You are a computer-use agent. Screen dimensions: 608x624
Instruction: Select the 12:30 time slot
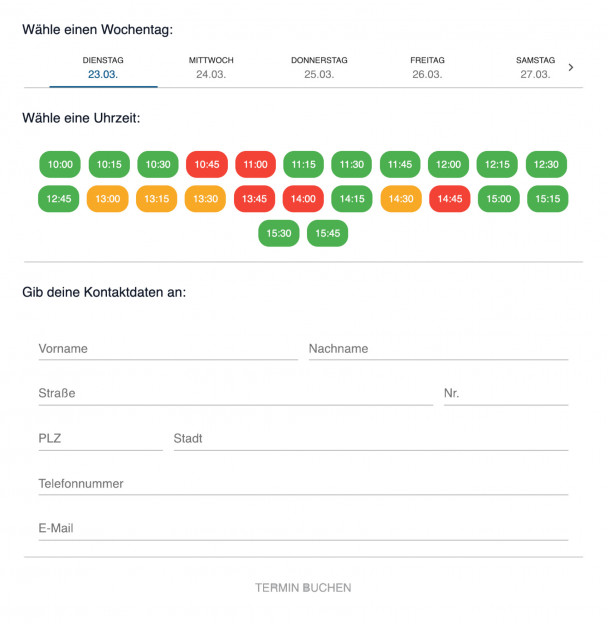tap(546, 165)
